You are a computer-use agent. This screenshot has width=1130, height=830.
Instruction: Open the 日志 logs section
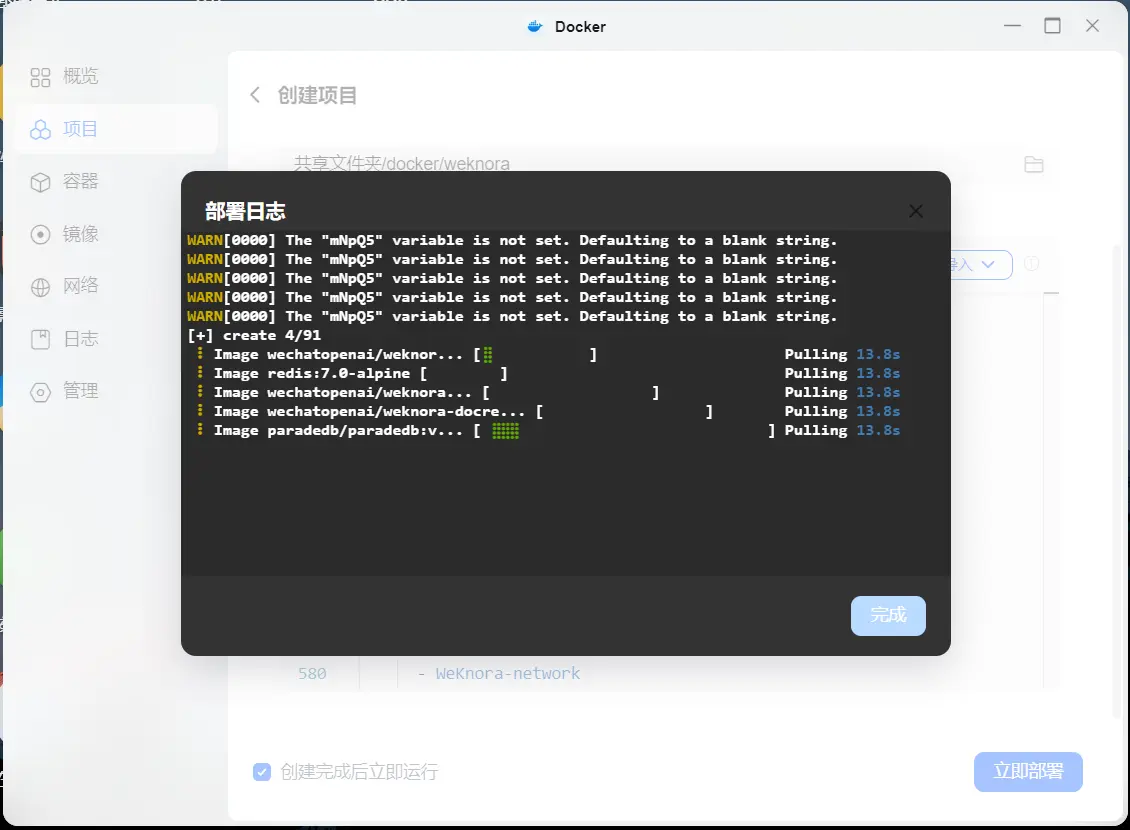coord(115,339)
